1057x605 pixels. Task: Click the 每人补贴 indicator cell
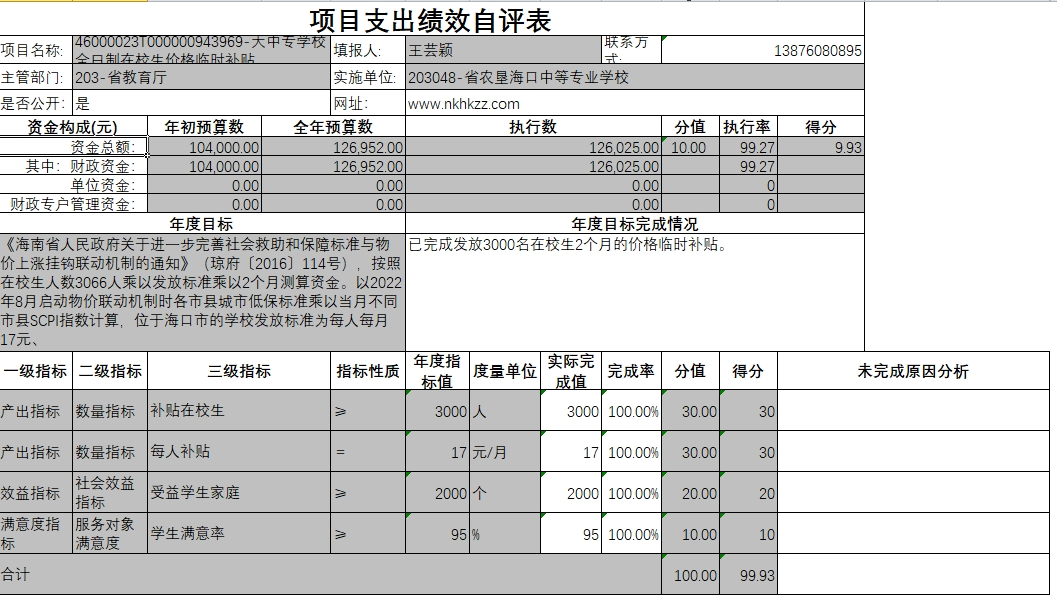click(x=239, y=452)
